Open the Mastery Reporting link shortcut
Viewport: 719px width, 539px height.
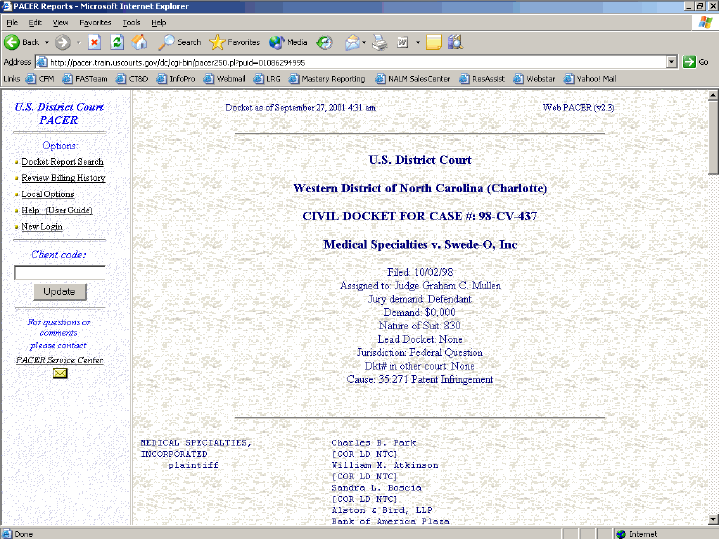(327, 79)
